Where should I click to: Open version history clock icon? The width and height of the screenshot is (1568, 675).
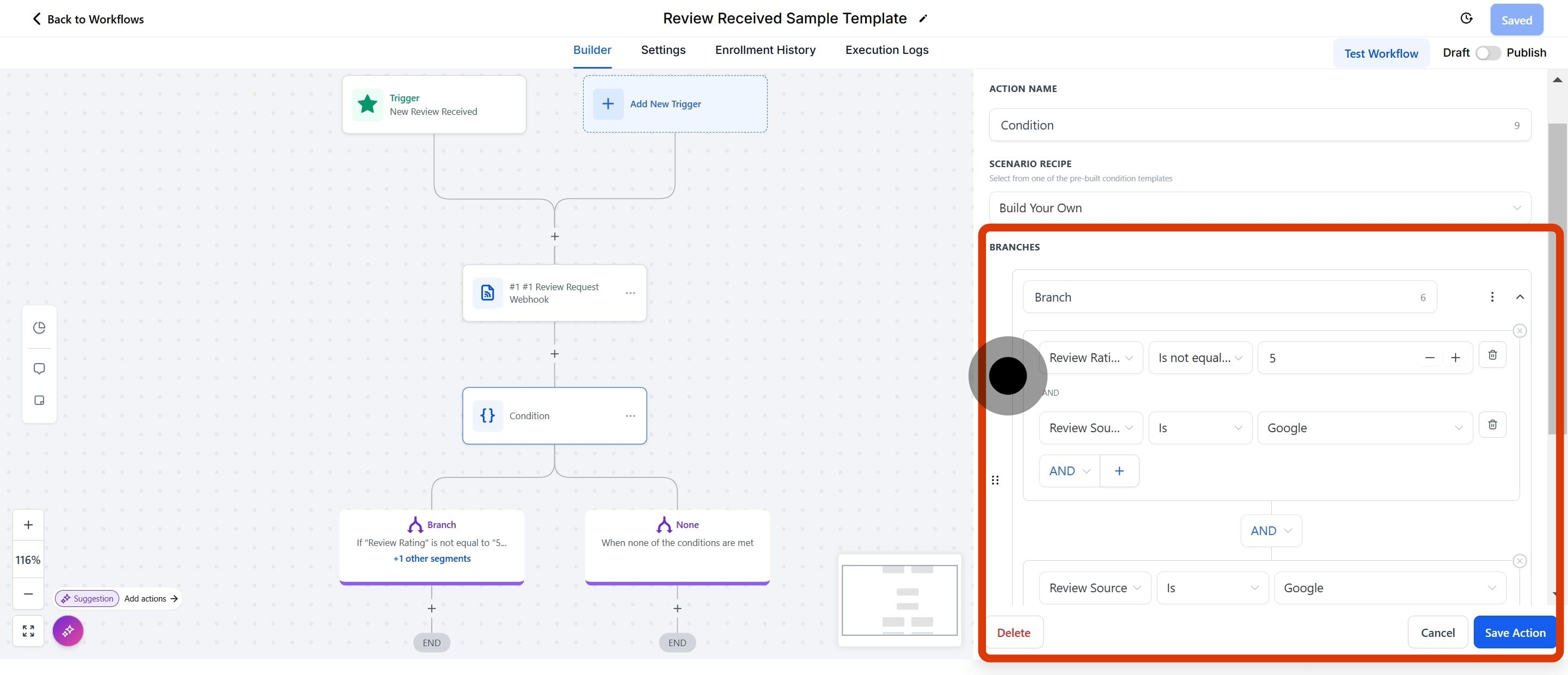point(1466,19)
